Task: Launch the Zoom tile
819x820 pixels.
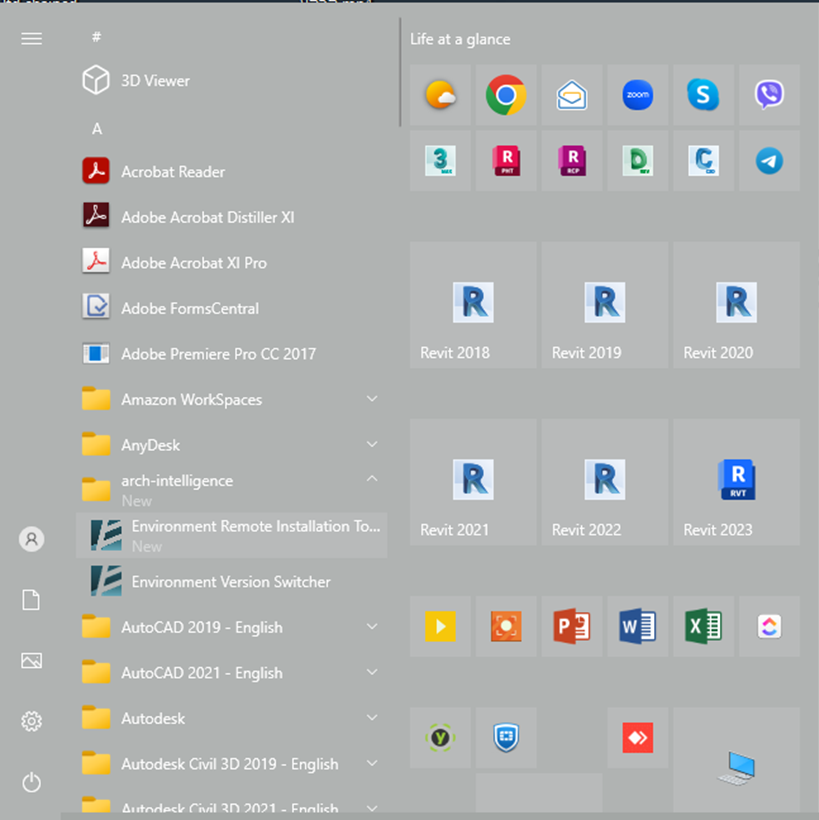Action: coord(638,95)
